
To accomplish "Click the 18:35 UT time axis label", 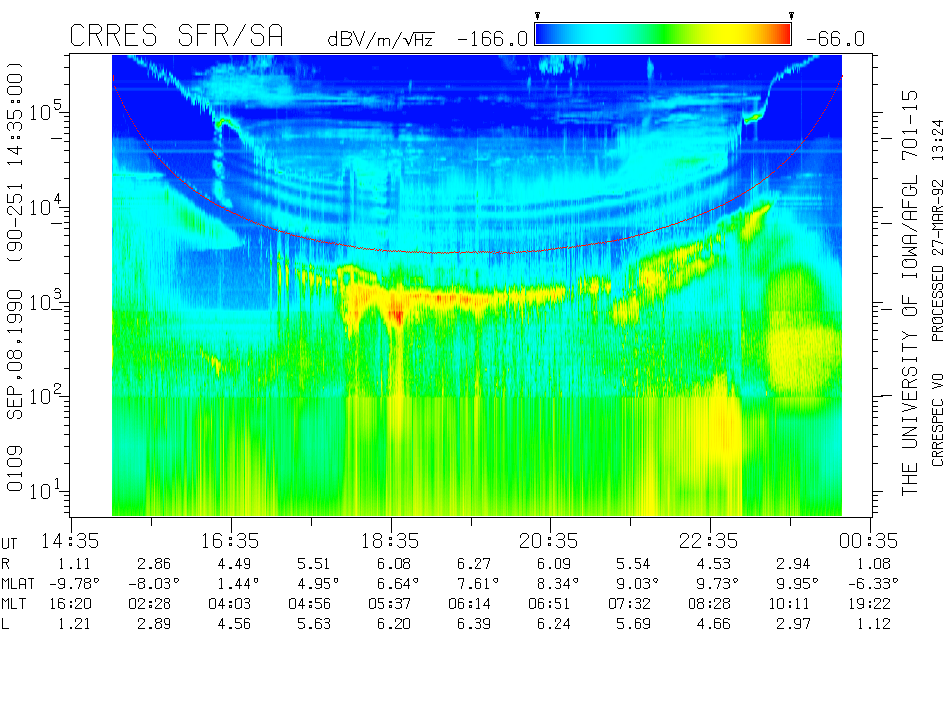I will (x=390, y=541).
